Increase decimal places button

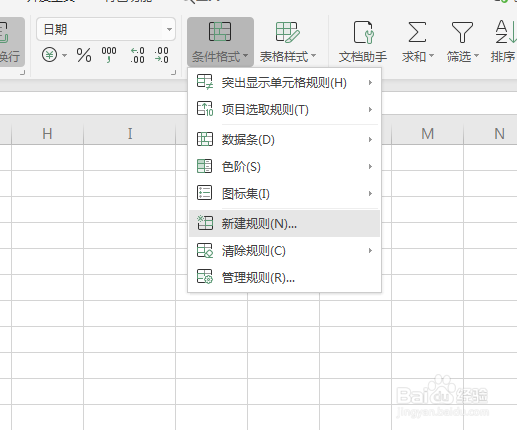137,55
